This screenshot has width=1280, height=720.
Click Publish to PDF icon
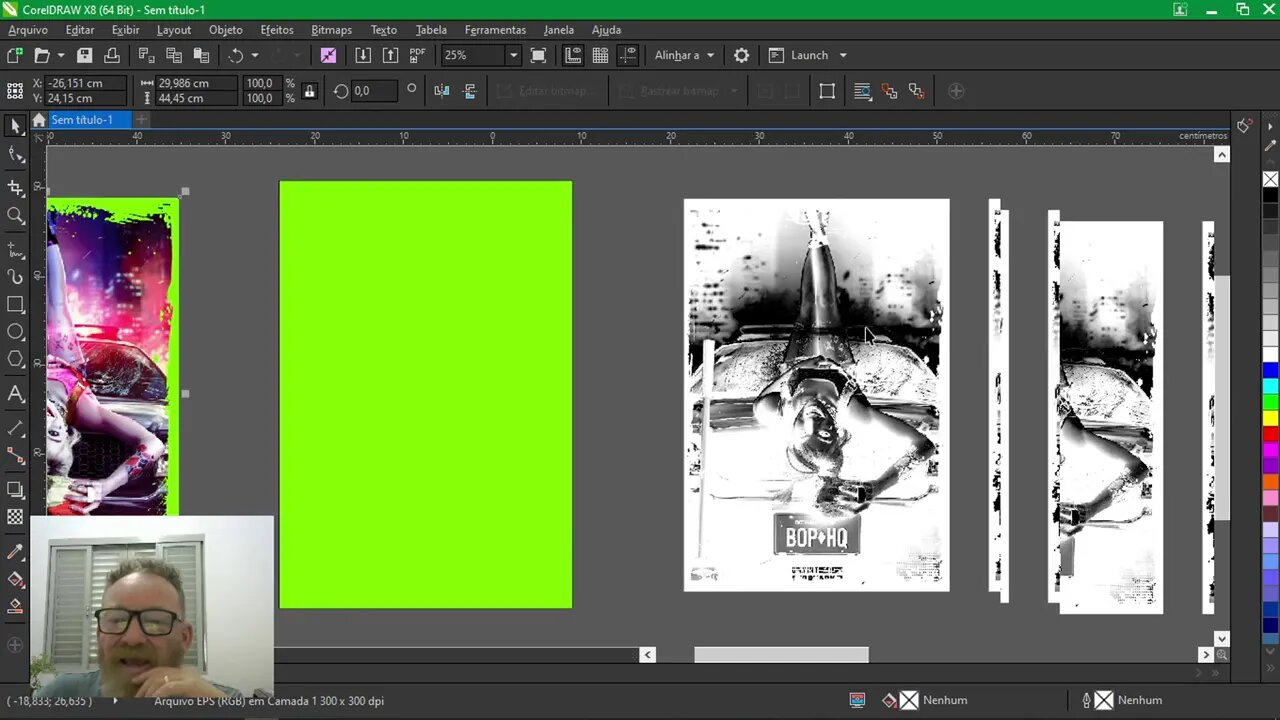point(418,55)
